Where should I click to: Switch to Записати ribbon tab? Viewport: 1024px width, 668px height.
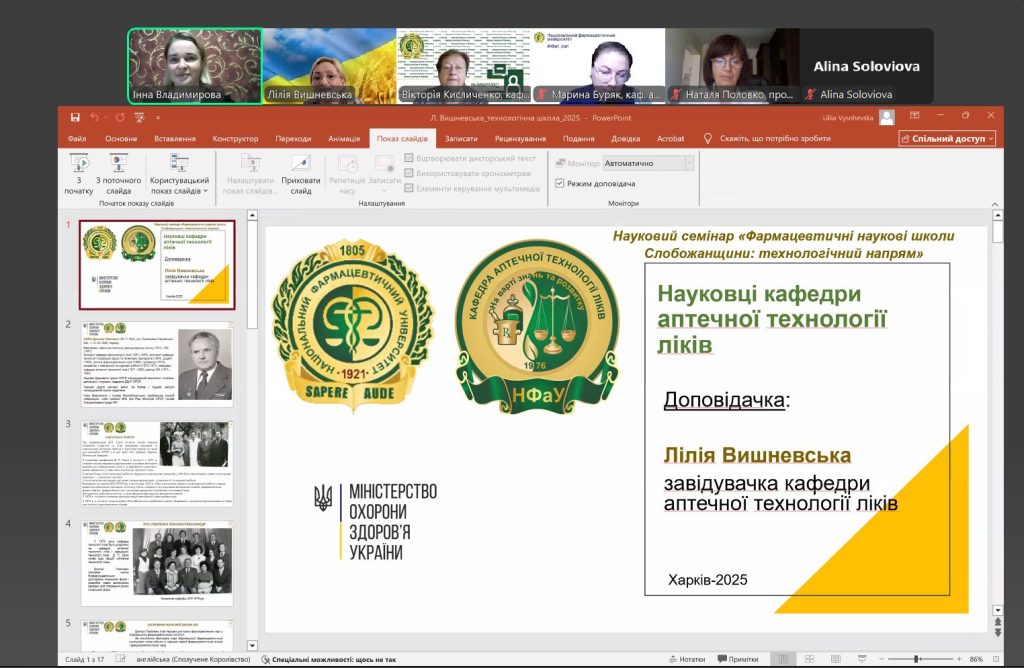click(x=461, y=138)
